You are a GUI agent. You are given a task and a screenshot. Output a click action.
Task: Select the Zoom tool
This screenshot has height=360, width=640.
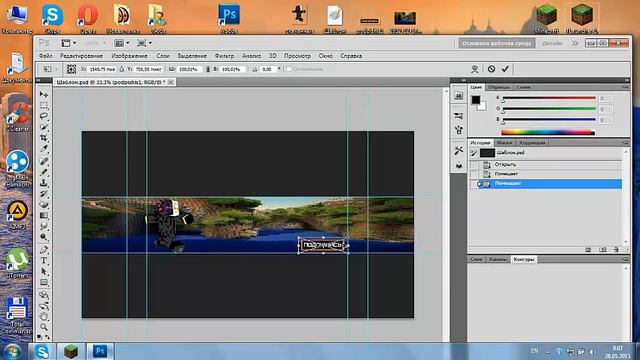coord(44,327)
